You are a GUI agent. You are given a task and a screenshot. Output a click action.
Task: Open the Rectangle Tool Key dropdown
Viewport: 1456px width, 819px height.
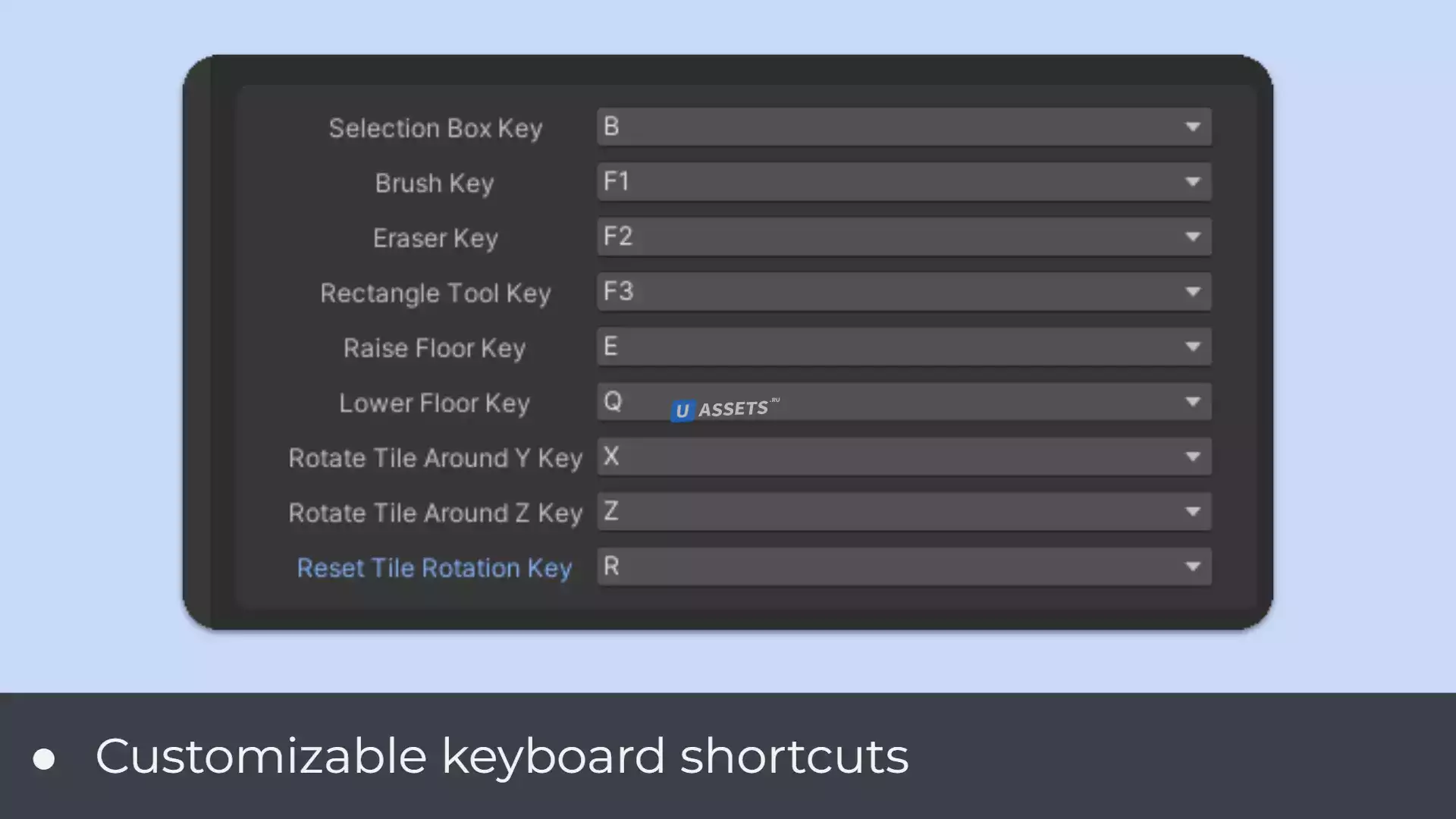click(903, 292)
